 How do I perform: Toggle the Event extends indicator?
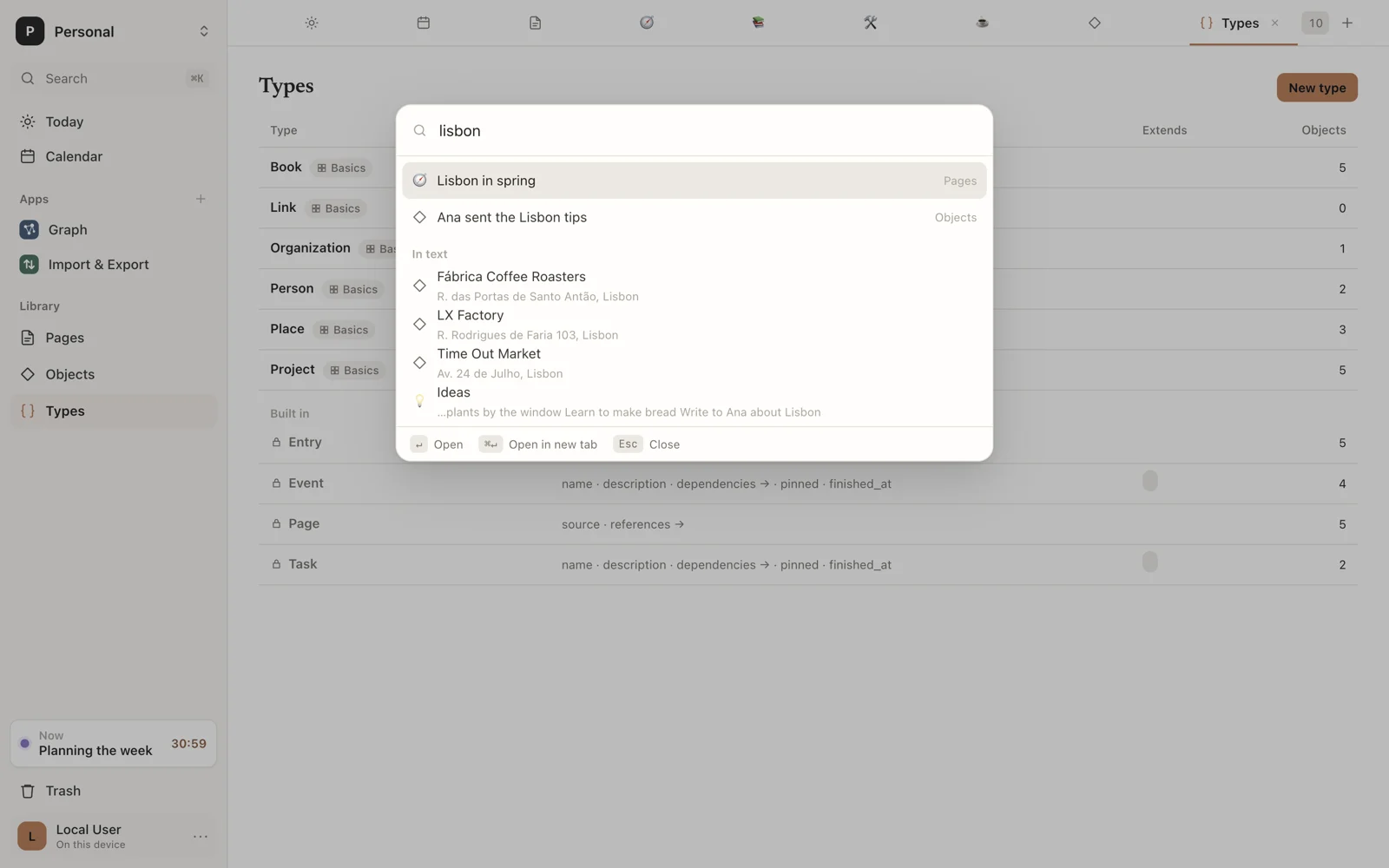point(1150,481)
